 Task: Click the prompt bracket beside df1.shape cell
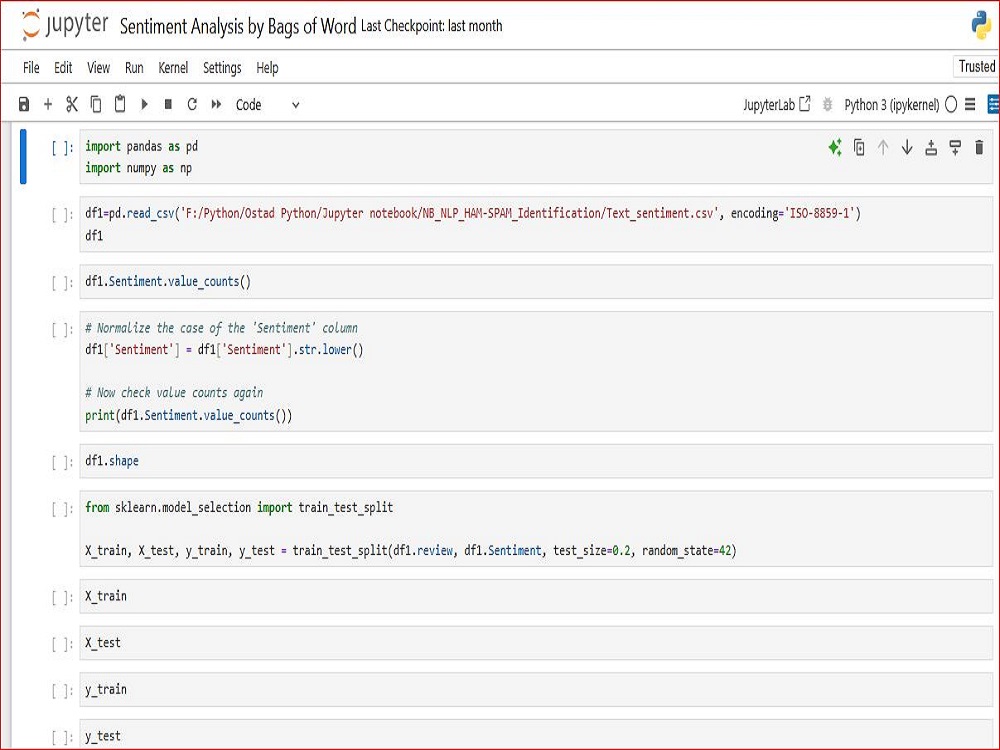click(x=62, y=462)
